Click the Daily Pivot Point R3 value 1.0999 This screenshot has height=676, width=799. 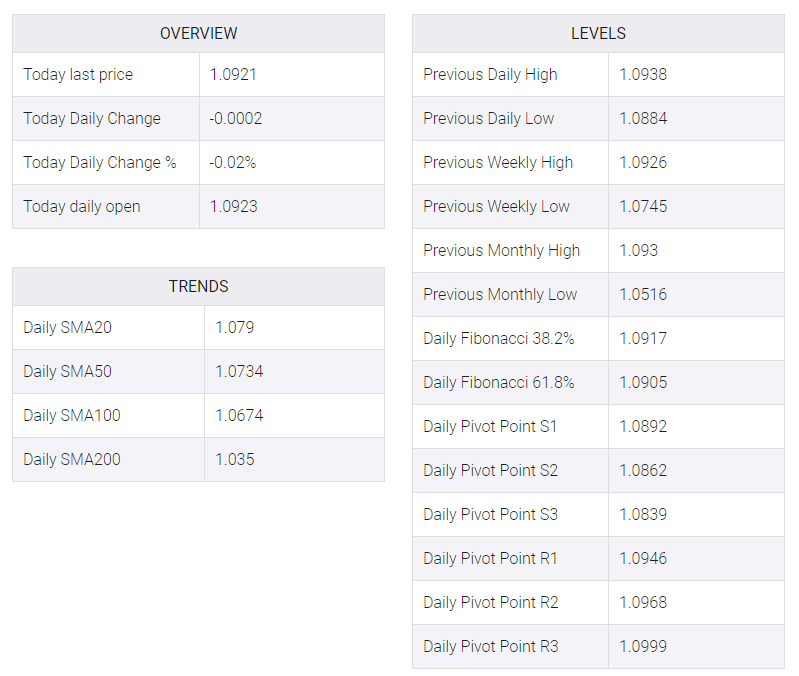point(643,646)
